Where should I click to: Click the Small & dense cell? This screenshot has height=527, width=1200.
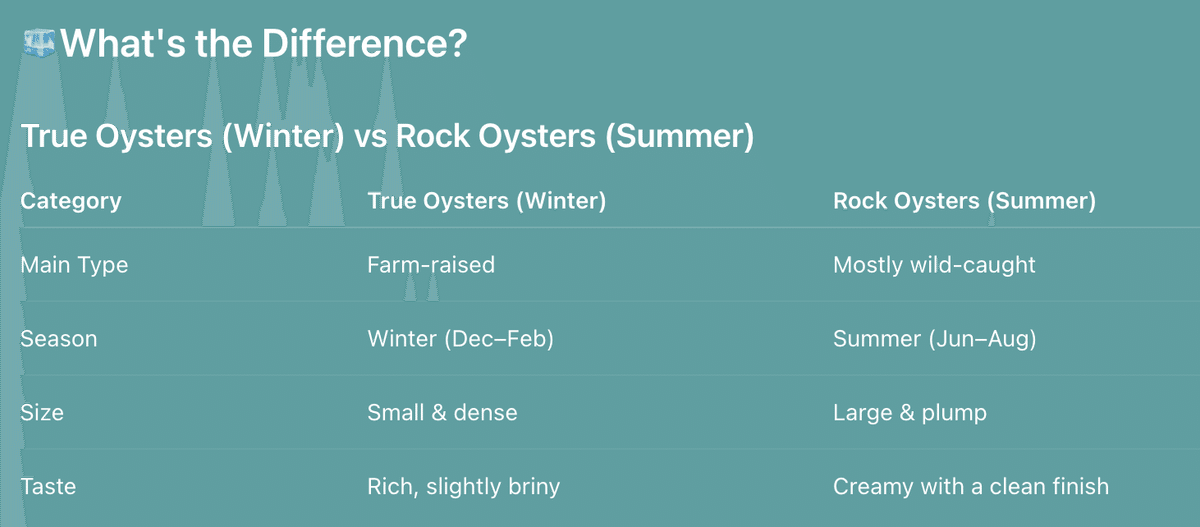tap(442, 412)
